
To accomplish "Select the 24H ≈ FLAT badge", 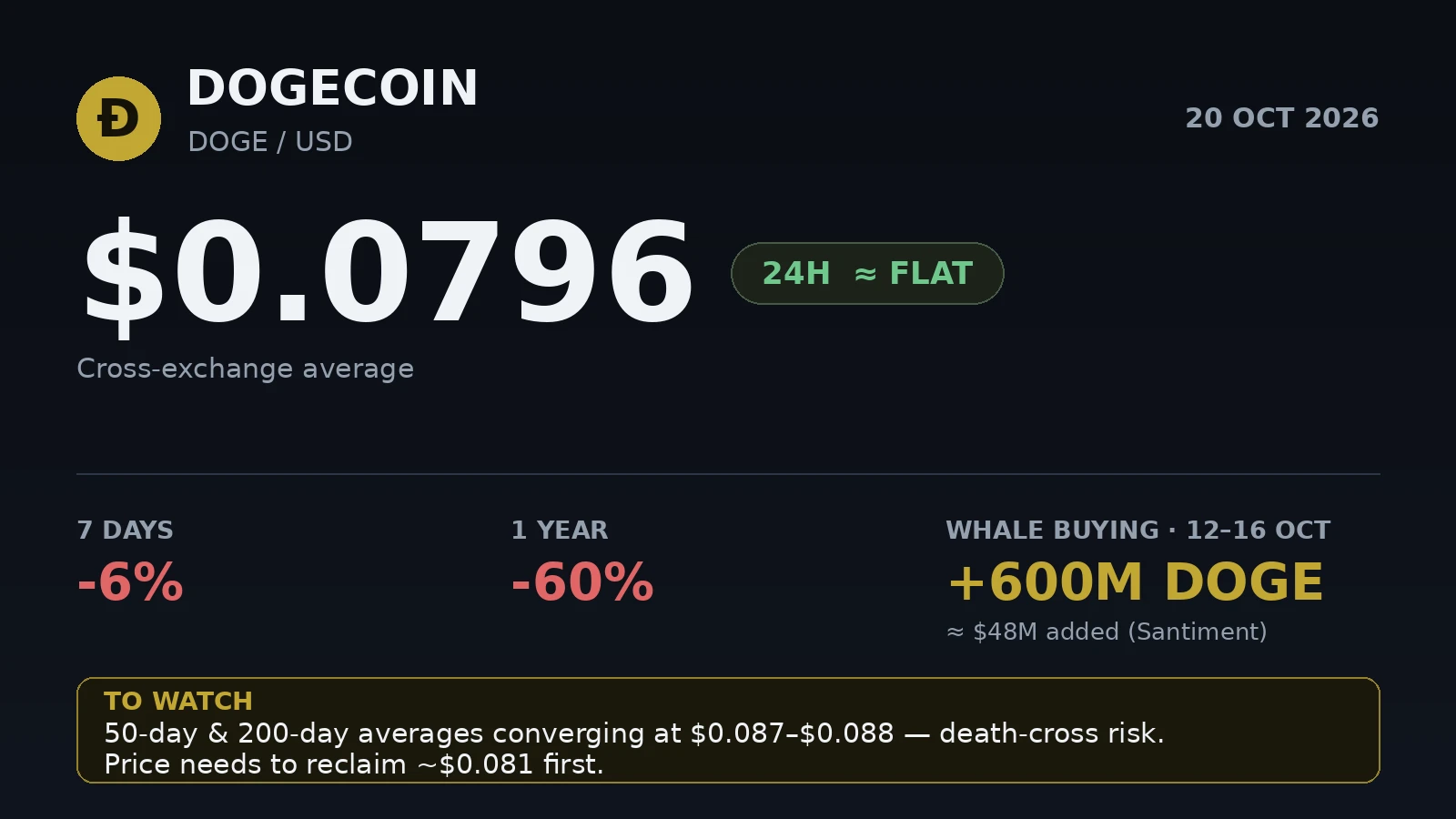I will [x=867, y=273].
